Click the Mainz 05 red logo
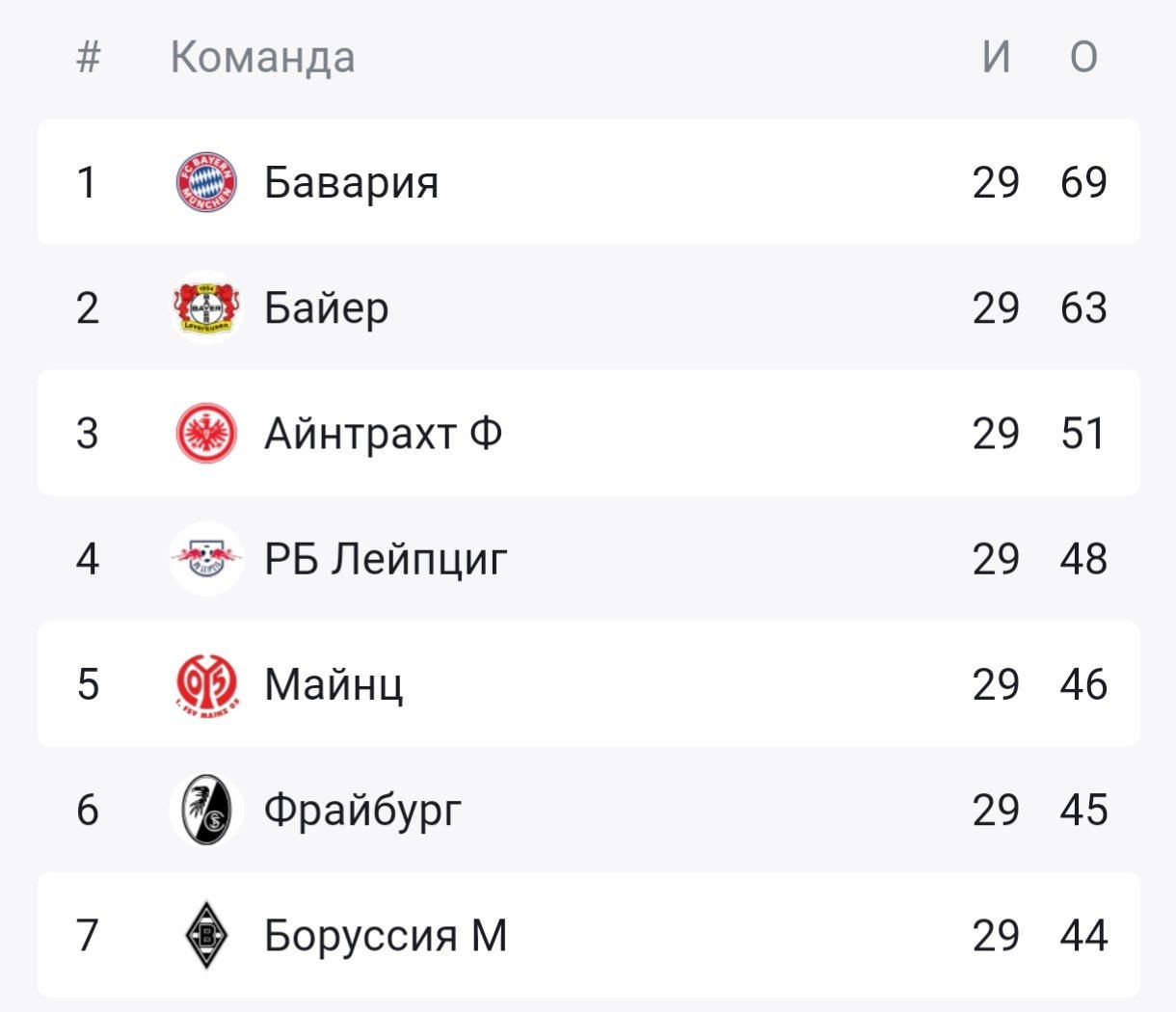Screen dimensions: 1176x1012 205,684
